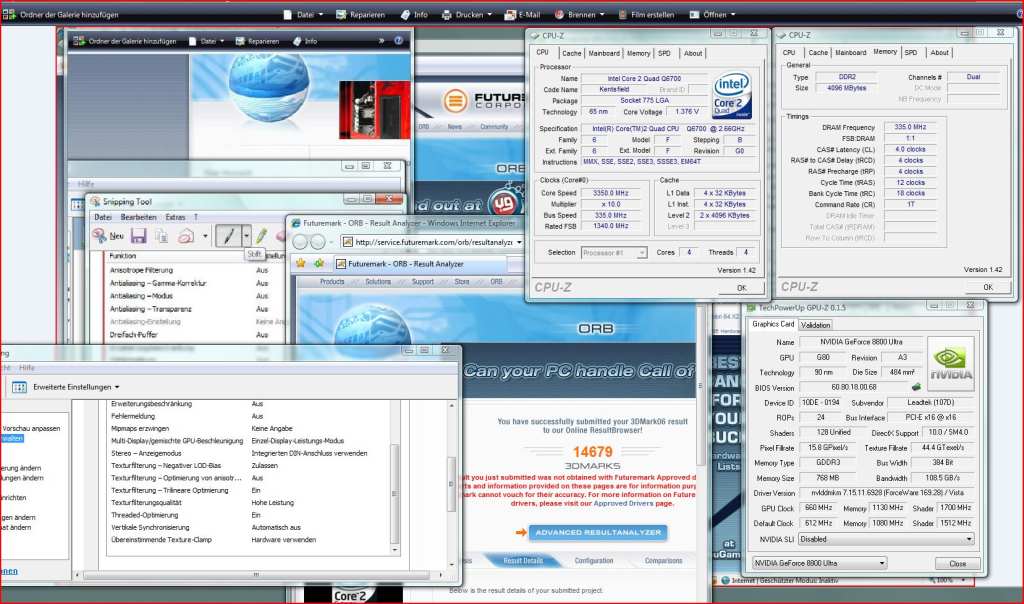Expand the Öffnen dropdown arrow

[732, 14]
